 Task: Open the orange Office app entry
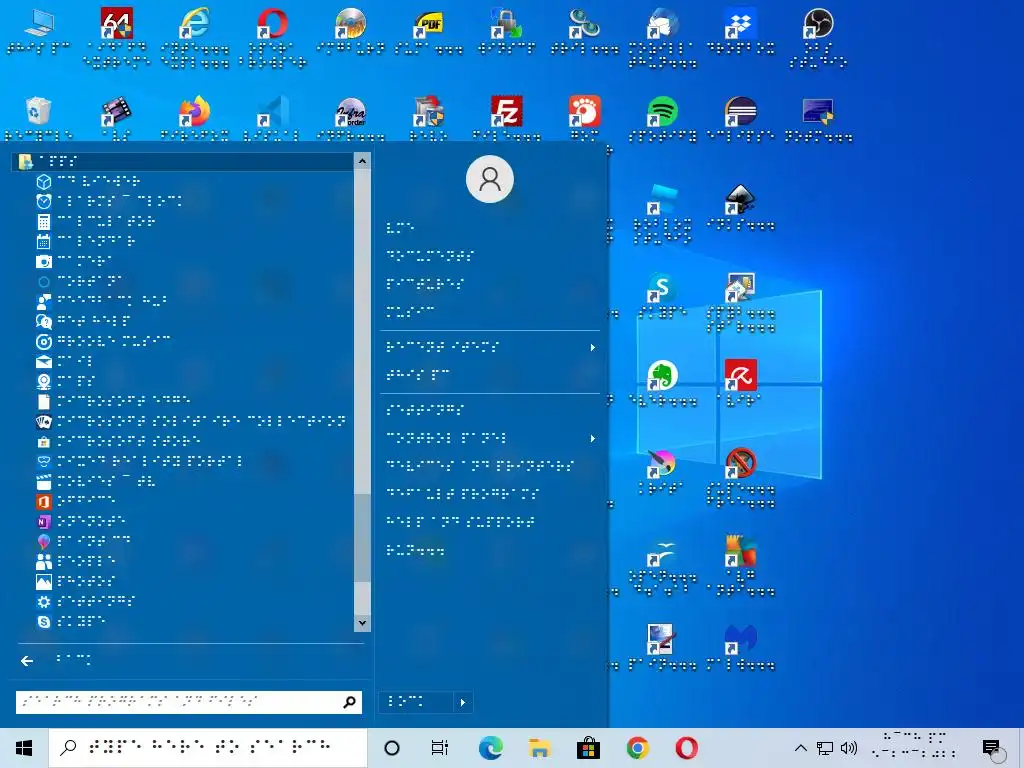(x=76, y=502)
